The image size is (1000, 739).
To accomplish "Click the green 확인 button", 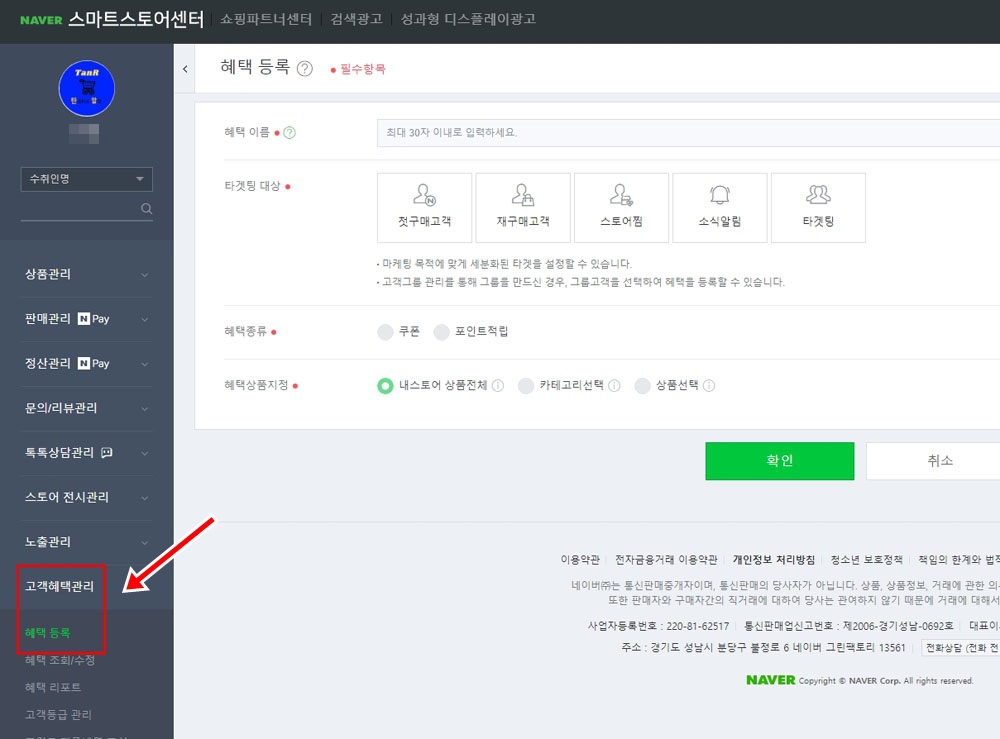I will [779, 460].
